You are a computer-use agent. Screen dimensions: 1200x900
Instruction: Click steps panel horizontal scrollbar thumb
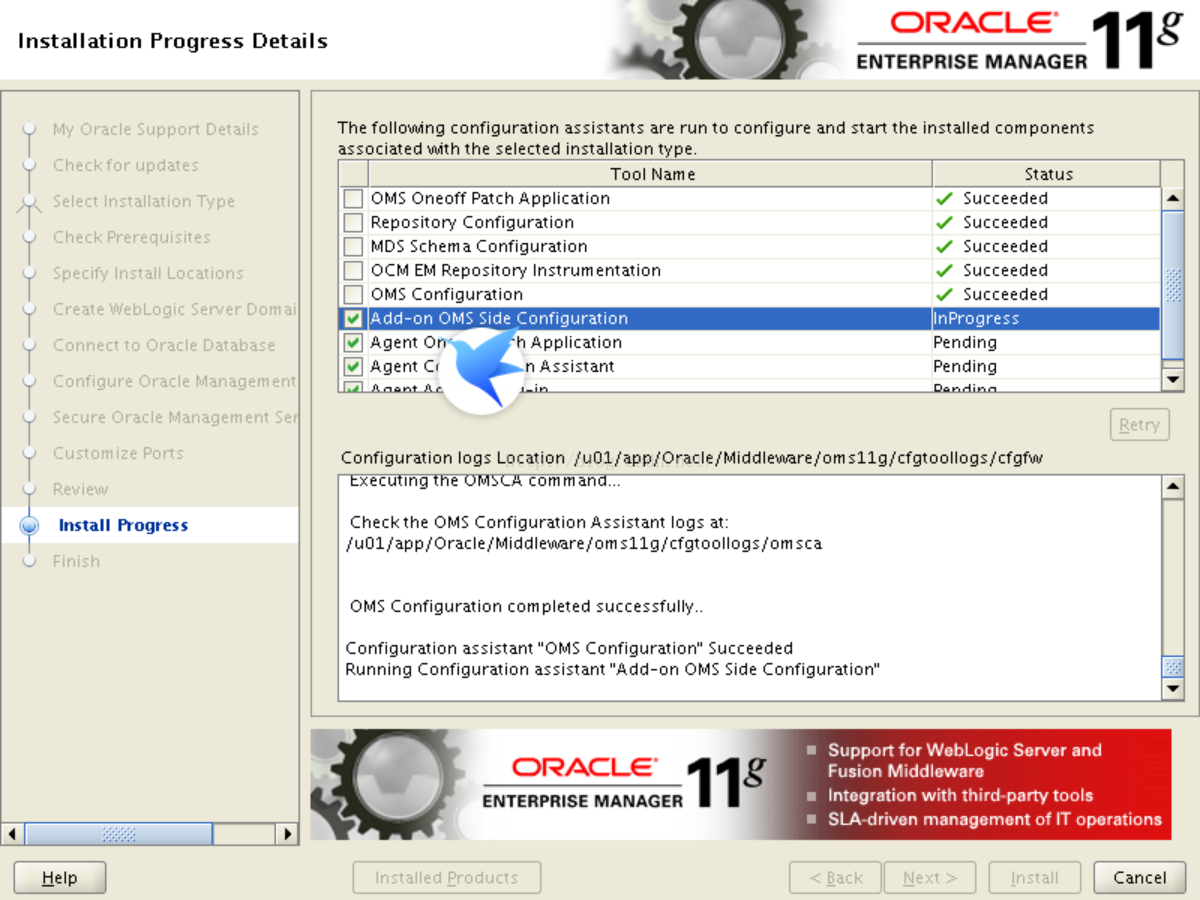pyautogui.click(x=118, y=833)
